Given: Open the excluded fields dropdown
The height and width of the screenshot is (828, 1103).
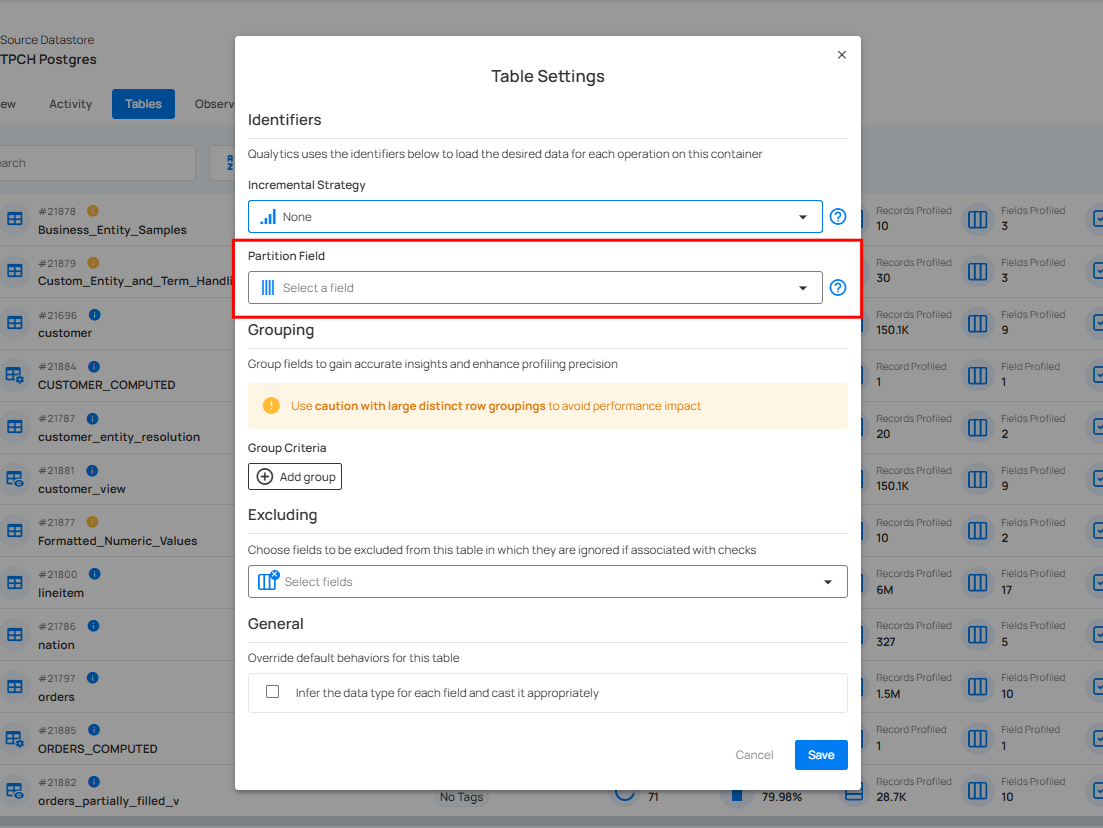Looking at the screenshot, I should click(547, 582).
